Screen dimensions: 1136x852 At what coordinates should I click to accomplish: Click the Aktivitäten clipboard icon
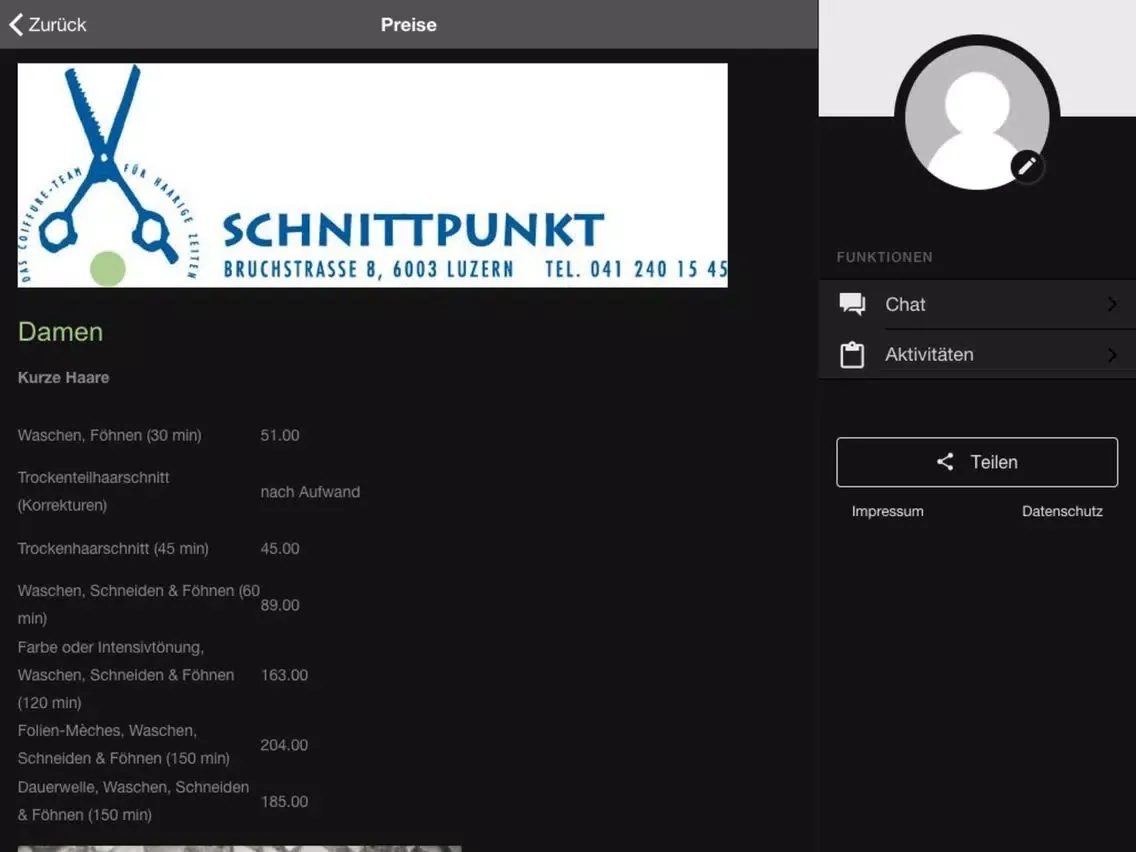tap(852, 355)
